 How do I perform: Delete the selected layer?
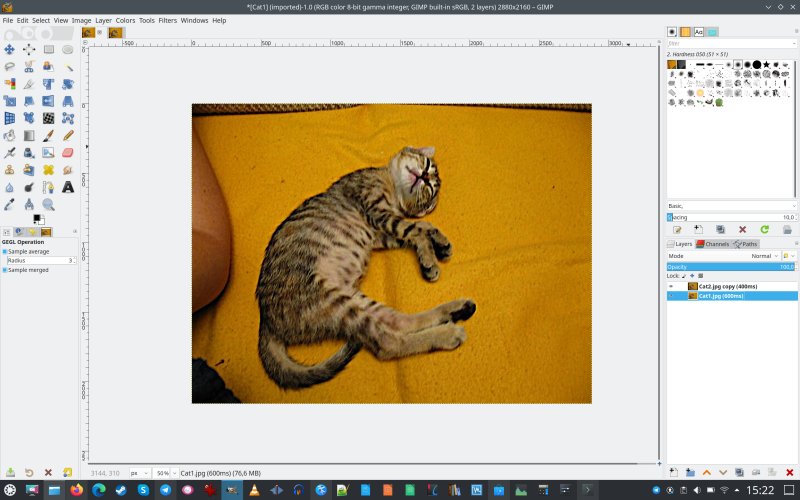tap(789, 472)
